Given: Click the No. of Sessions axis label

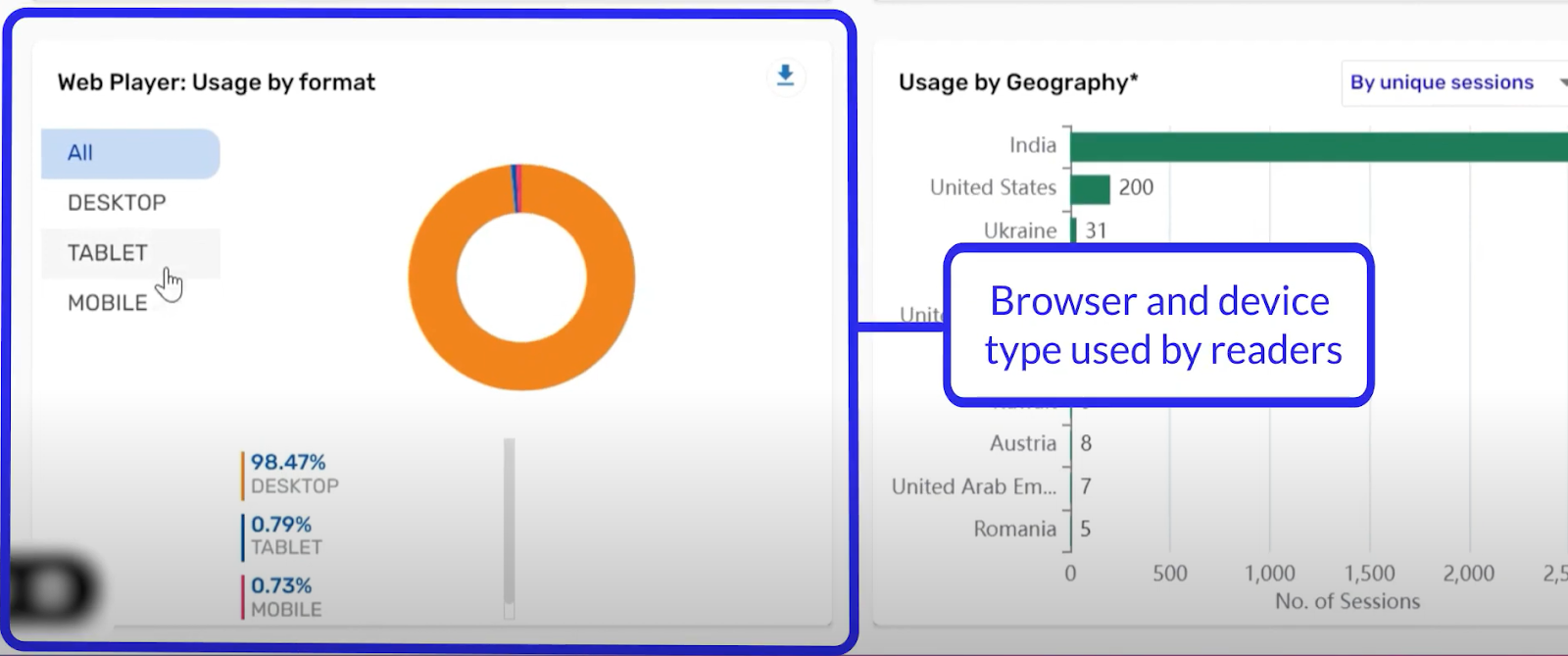Looking at the screenshot, I should (x=1347, y=601).
